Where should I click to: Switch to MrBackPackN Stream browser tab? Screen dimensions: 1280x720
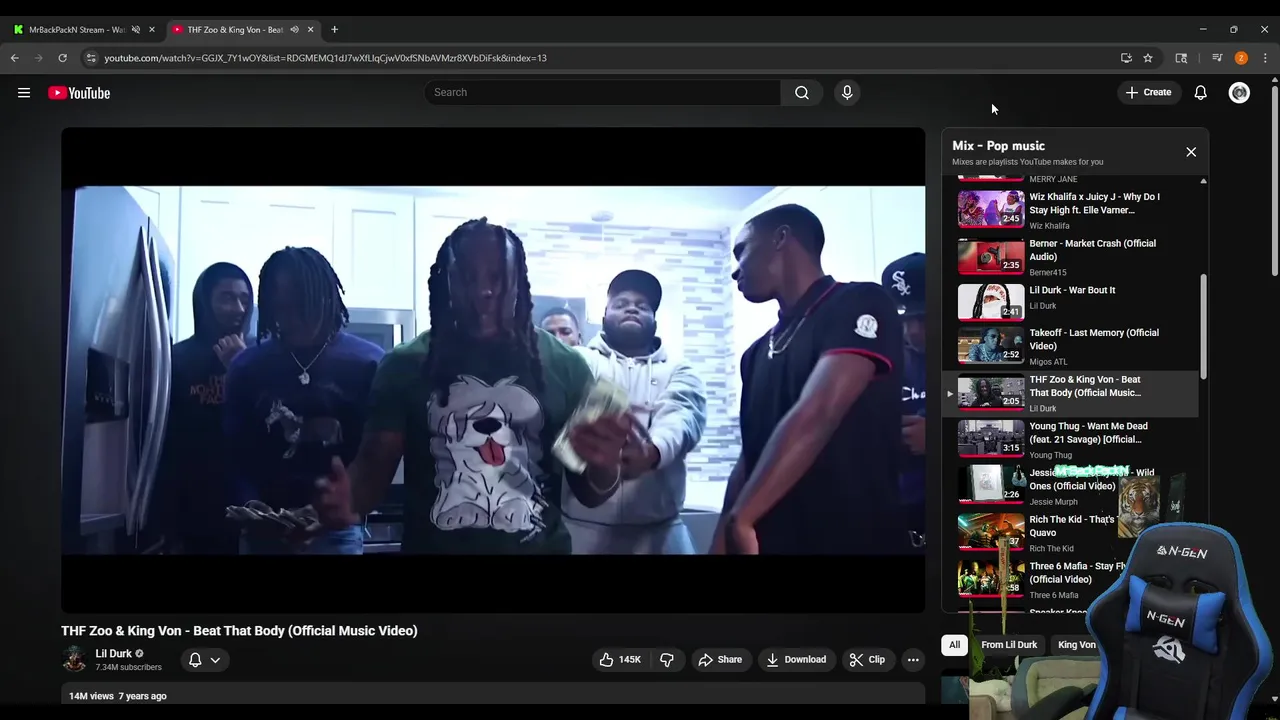coord(76,30)
